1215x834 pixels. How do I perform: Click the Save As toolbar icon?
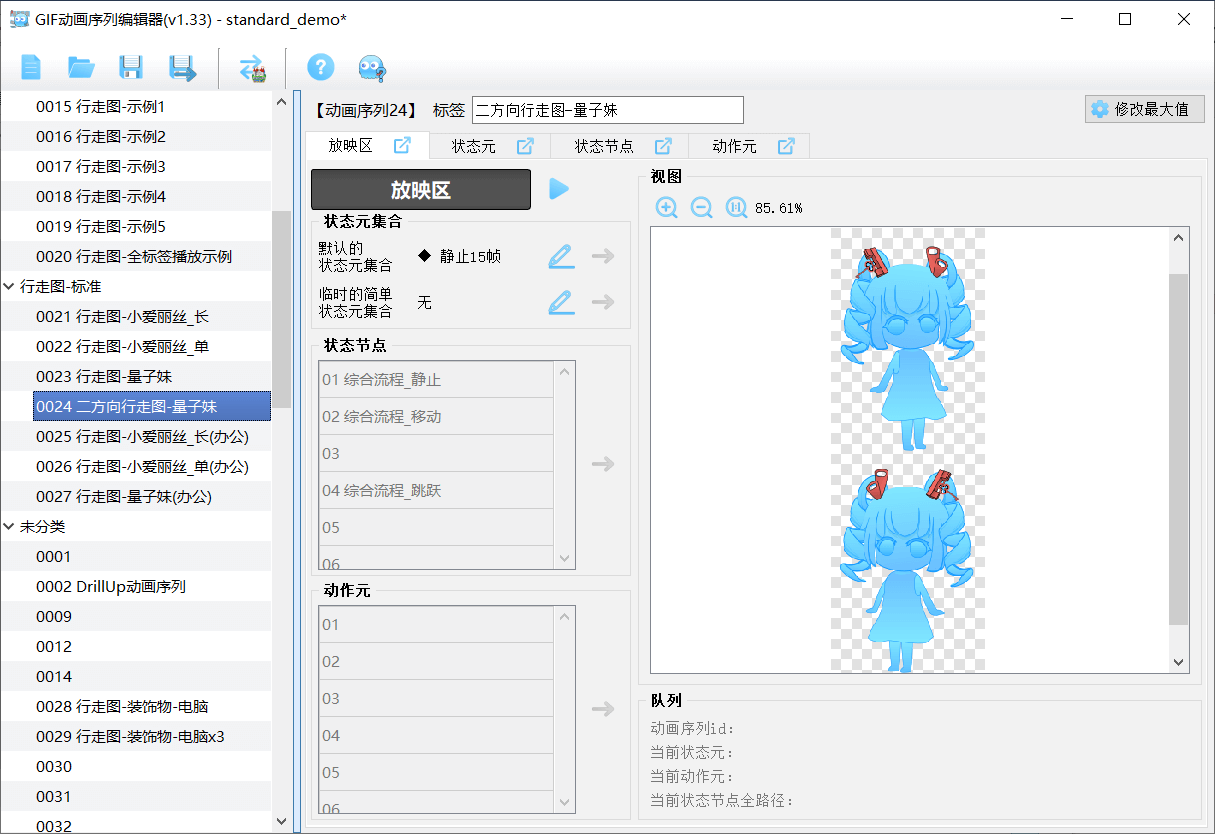coord(182,68)
